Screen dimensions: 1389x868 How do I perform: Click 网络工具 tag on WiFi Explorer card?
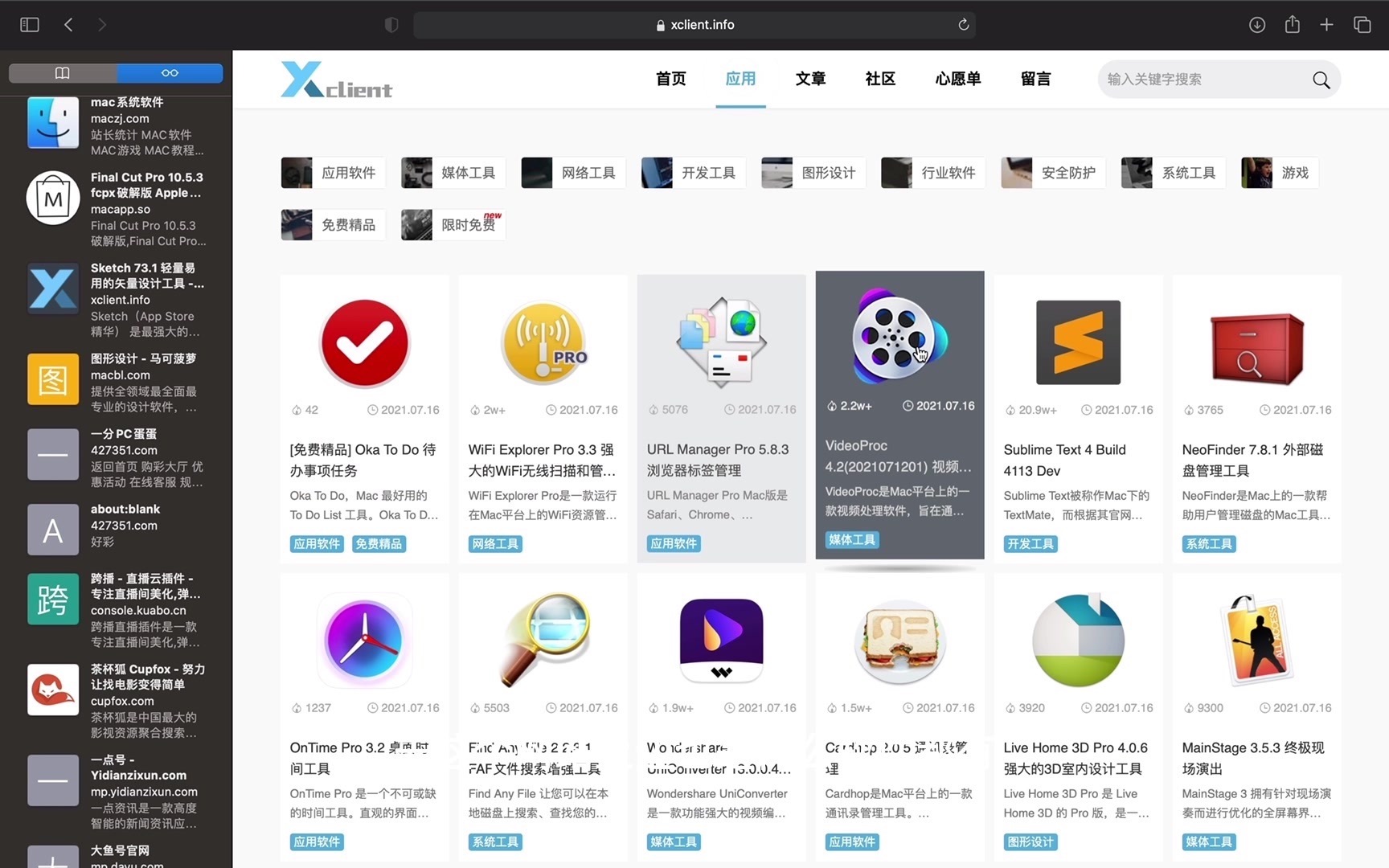(495, 544)
